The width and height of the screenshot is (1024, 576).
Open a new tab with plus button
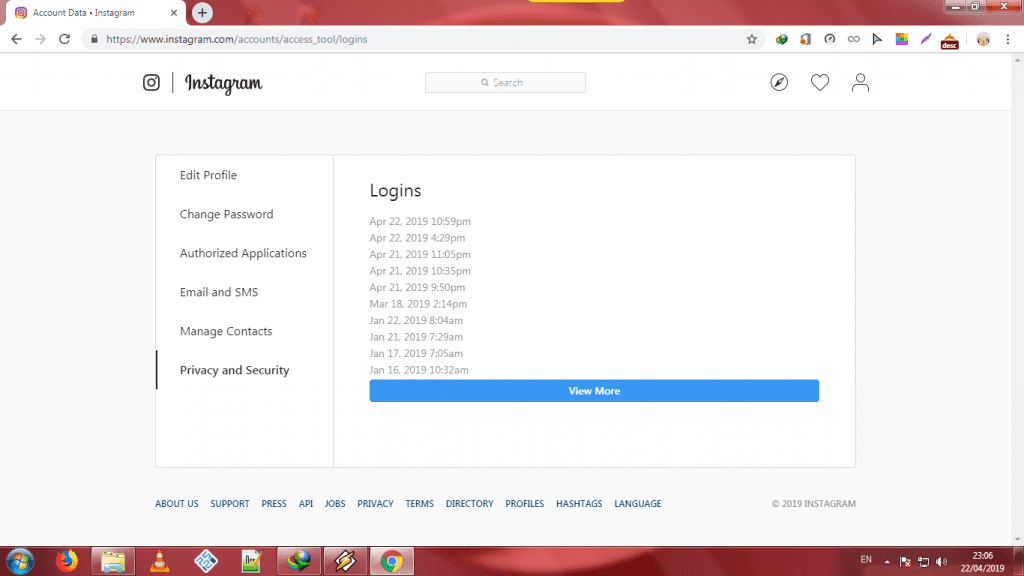[202, 12]
